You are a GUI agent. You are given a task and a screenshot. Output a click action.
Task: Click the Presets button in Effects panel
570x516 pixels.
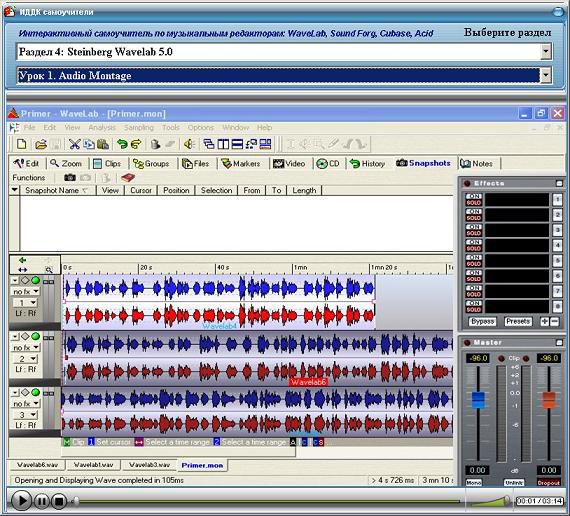[518, 321]
